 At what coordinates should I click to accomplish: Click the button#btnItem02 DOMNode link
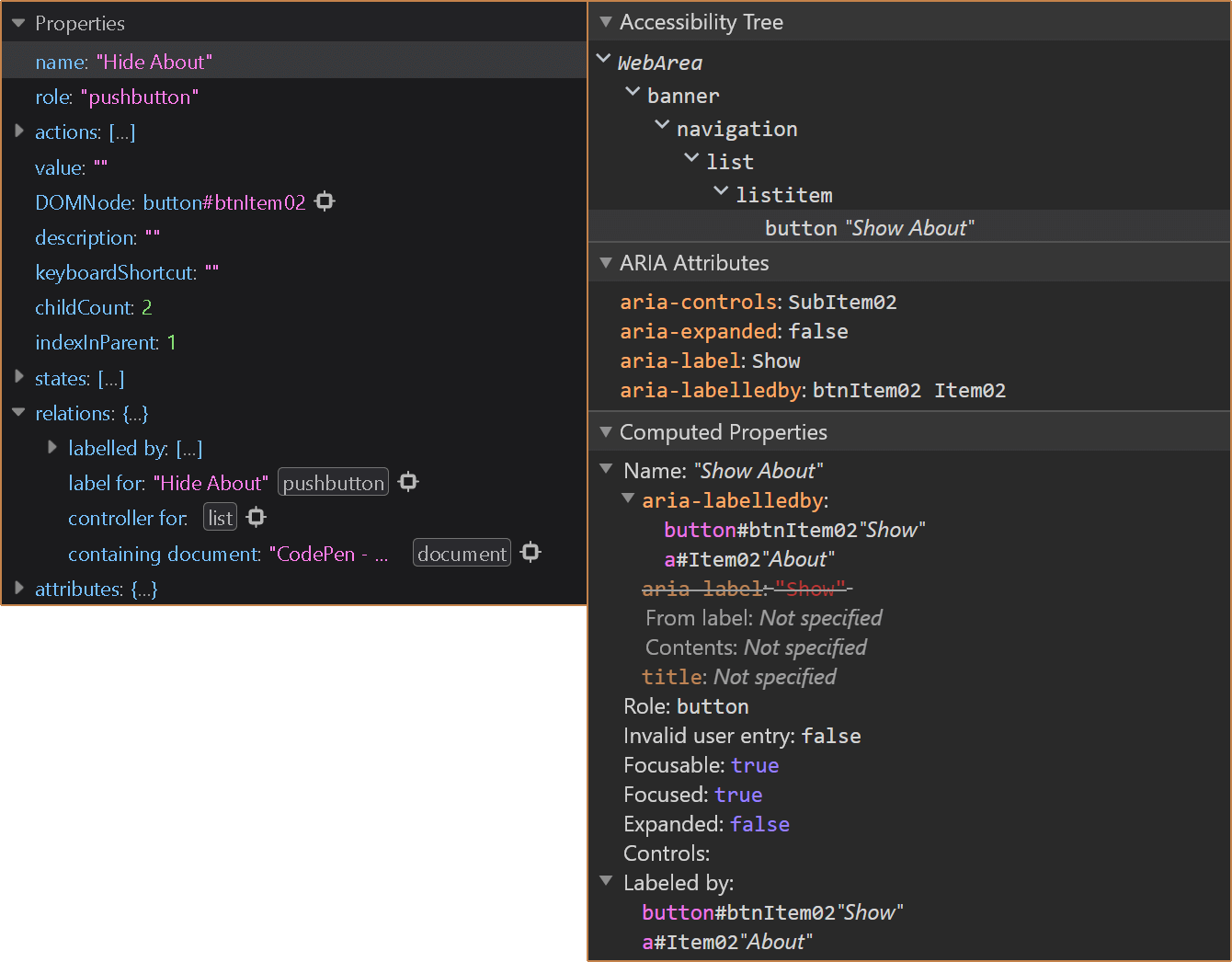tap(224, 202)
